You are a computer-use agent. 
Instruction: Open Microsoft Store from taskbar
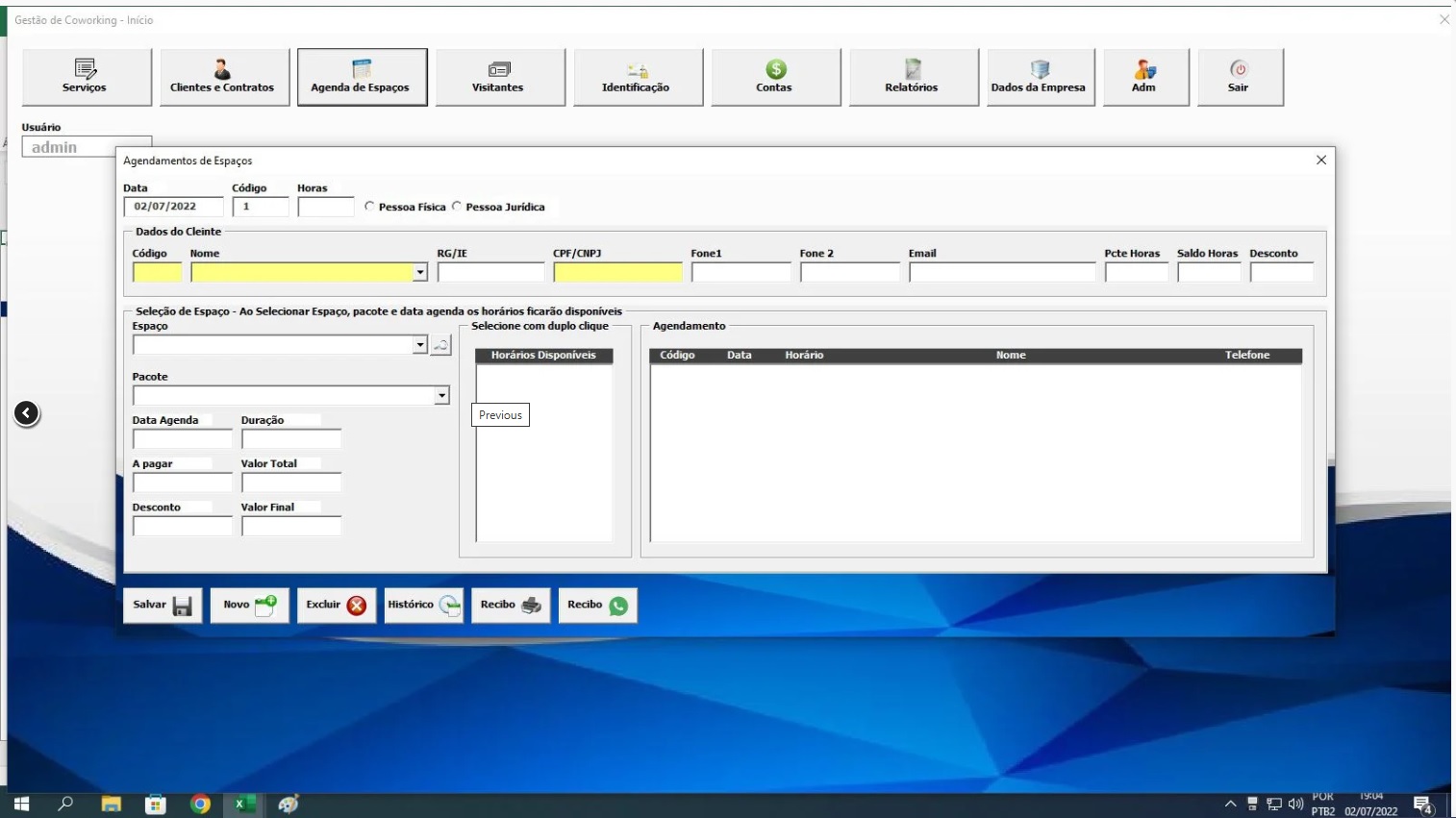coord(156,805)
